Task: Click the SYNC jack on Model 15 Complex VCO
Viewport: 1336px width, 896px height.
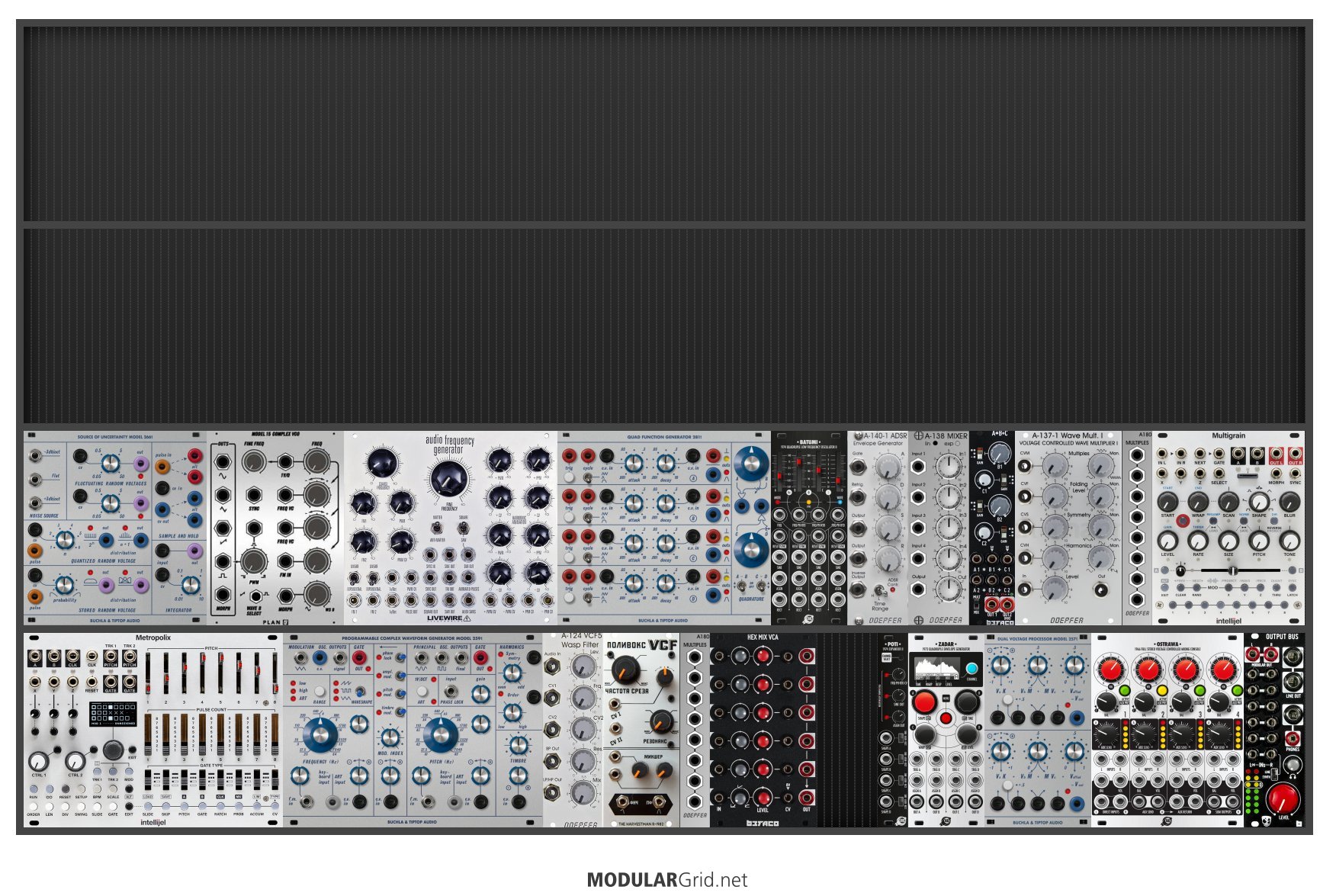Action: [x=254, y=494]
